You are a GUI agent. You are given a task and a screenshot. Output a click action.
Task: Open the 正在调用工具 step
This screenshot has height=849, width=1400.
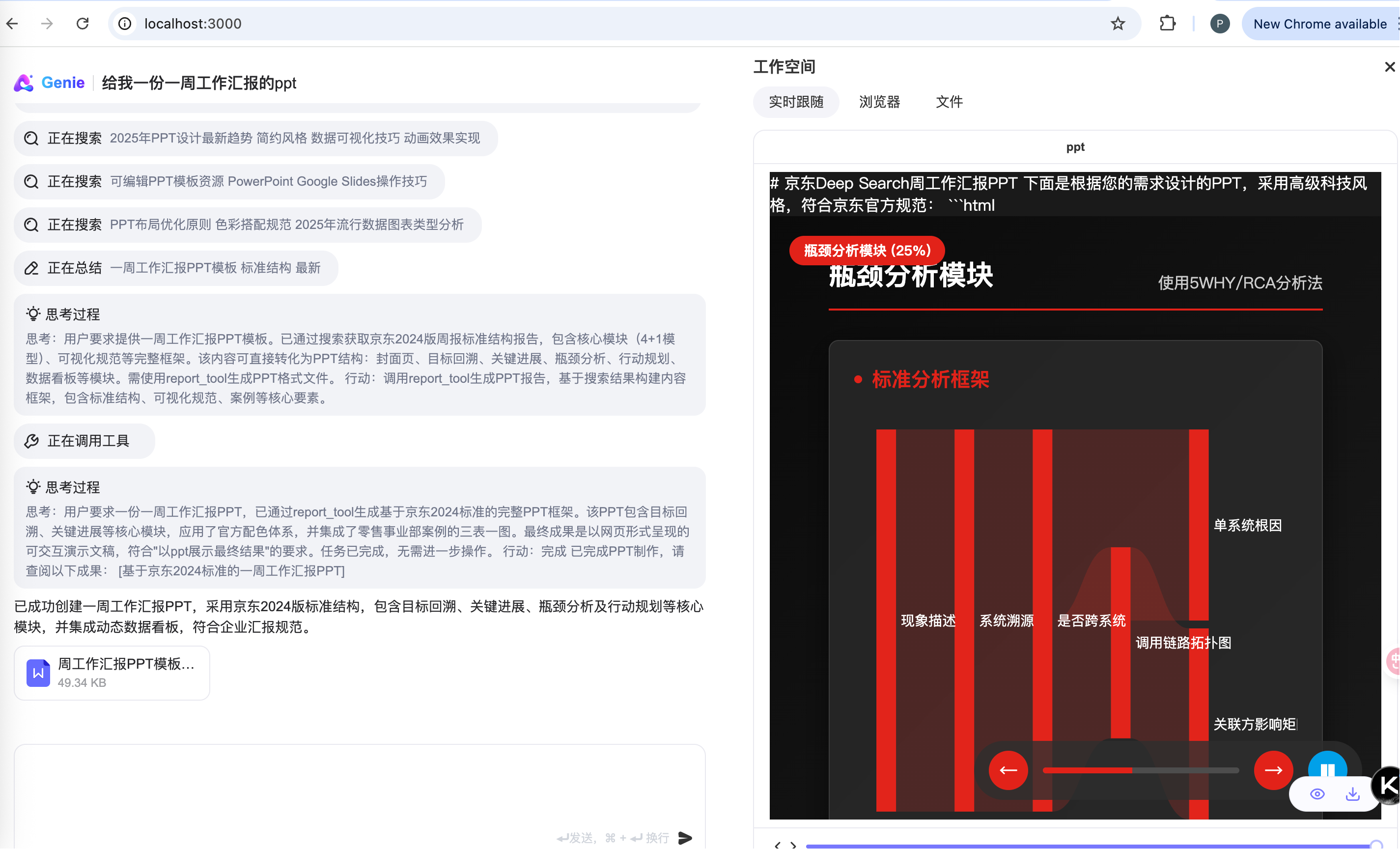84,441
